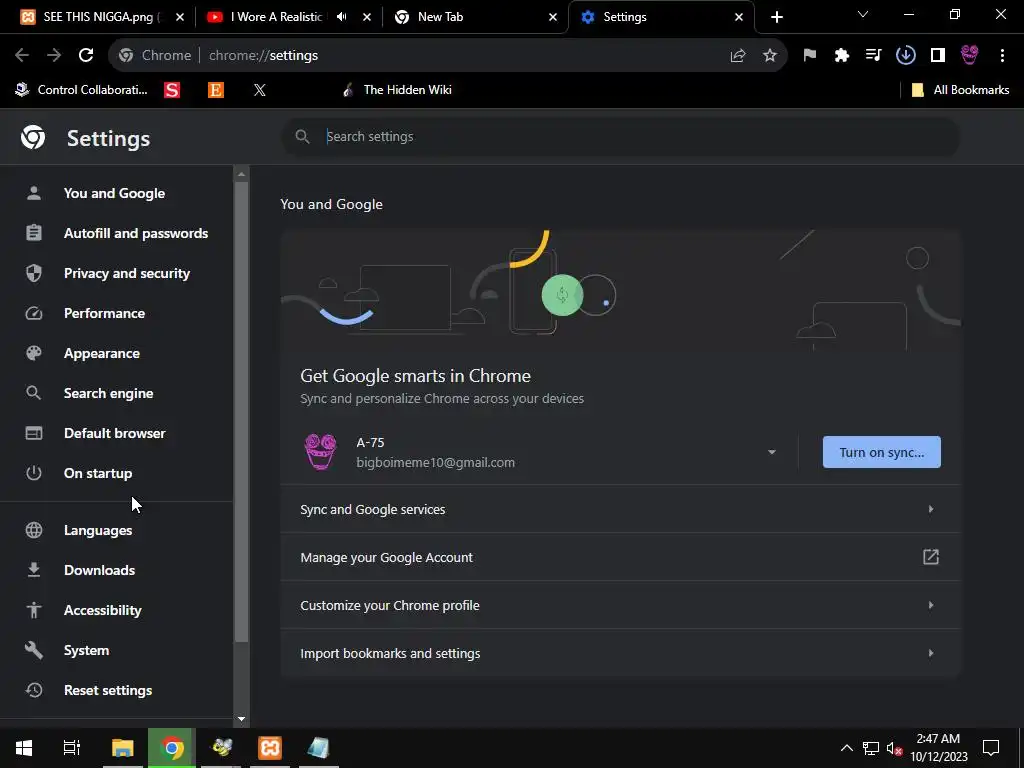Click the Chrome site info chip

coord(156,56)
